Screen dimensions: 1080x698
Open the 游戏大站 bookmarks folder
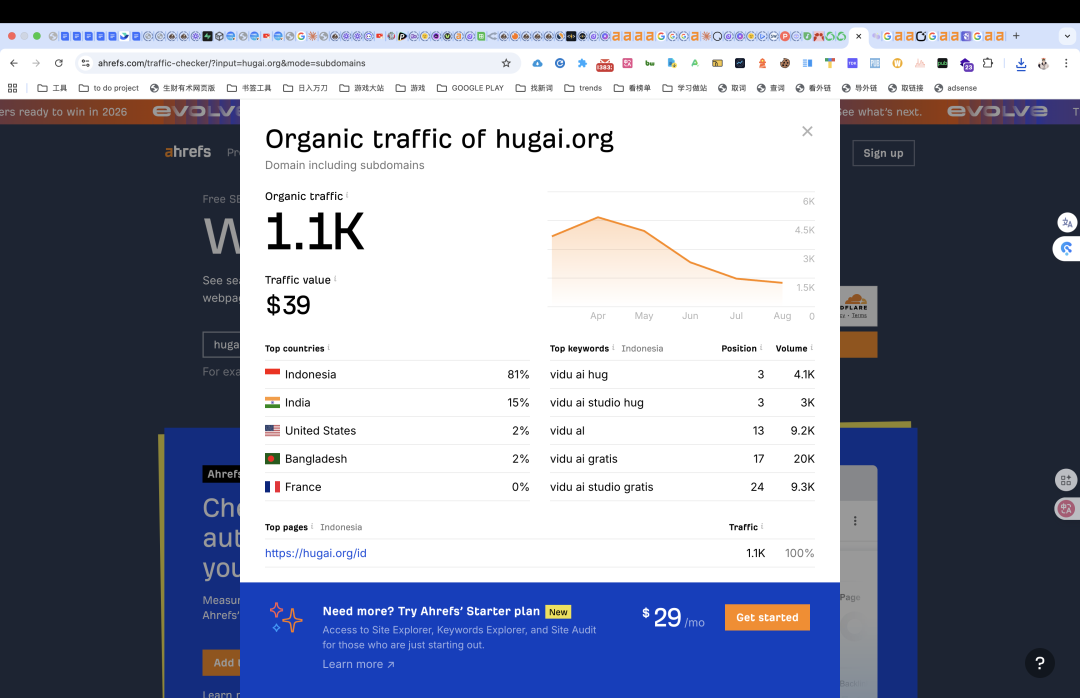[362, 88]
